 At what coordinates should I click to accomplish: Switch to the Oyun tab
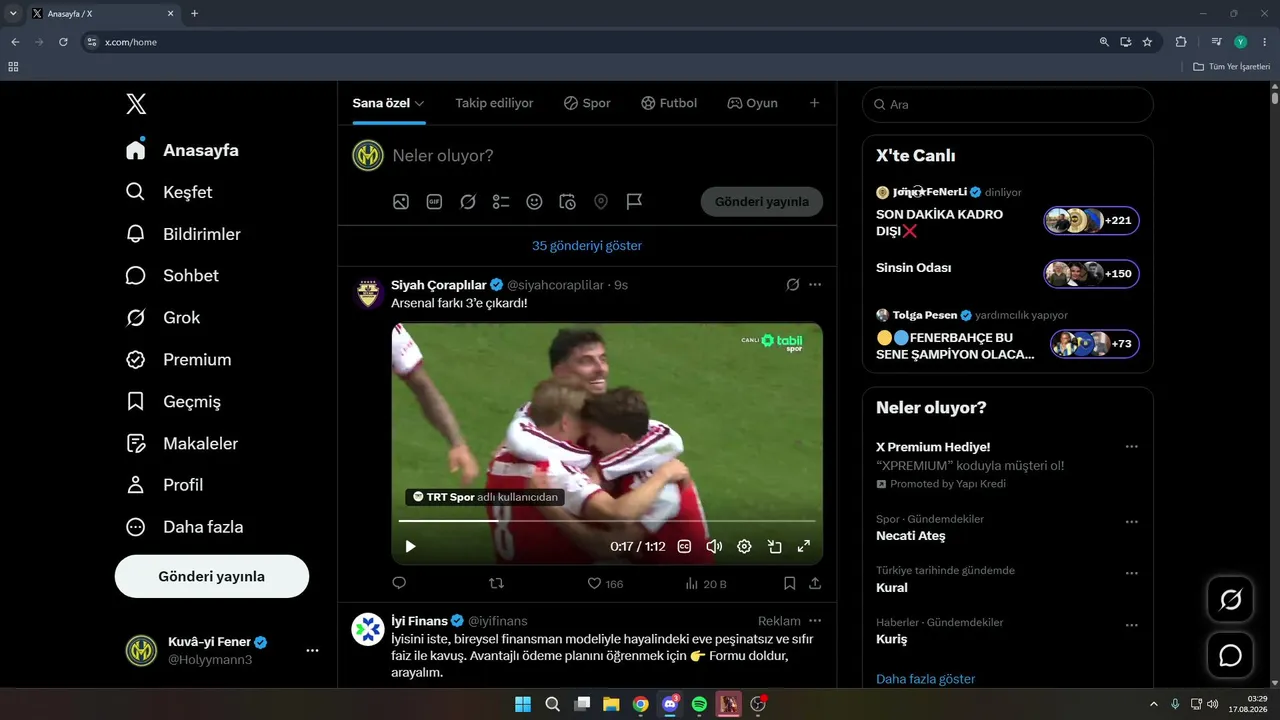tap(752, 103)
